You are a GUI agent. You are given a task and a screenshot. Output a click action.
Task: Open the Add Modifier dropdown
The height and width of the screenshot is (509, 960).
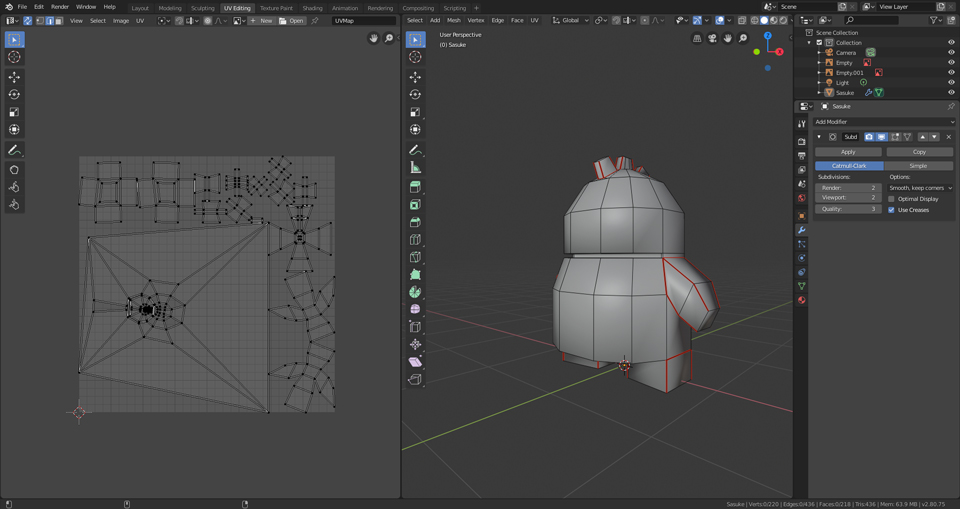(x=883, y=122)
